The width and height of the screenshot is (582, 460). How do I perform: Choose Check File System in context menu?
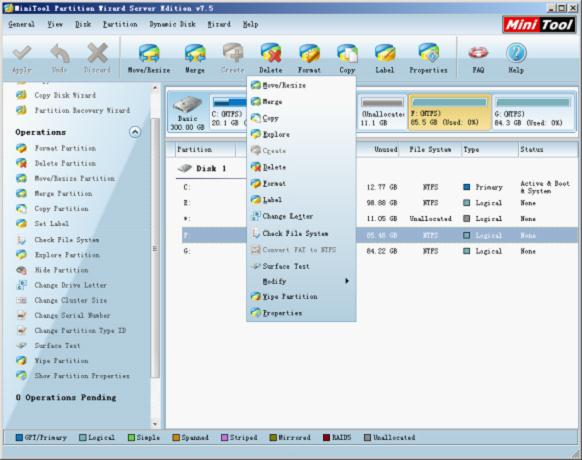coord(301,234)
